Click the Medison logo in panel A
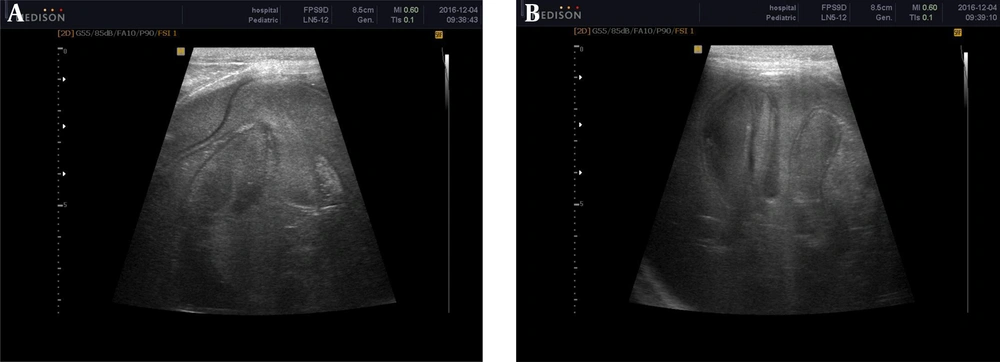This screenshot has width=1000, height=362. coord(36,15)
